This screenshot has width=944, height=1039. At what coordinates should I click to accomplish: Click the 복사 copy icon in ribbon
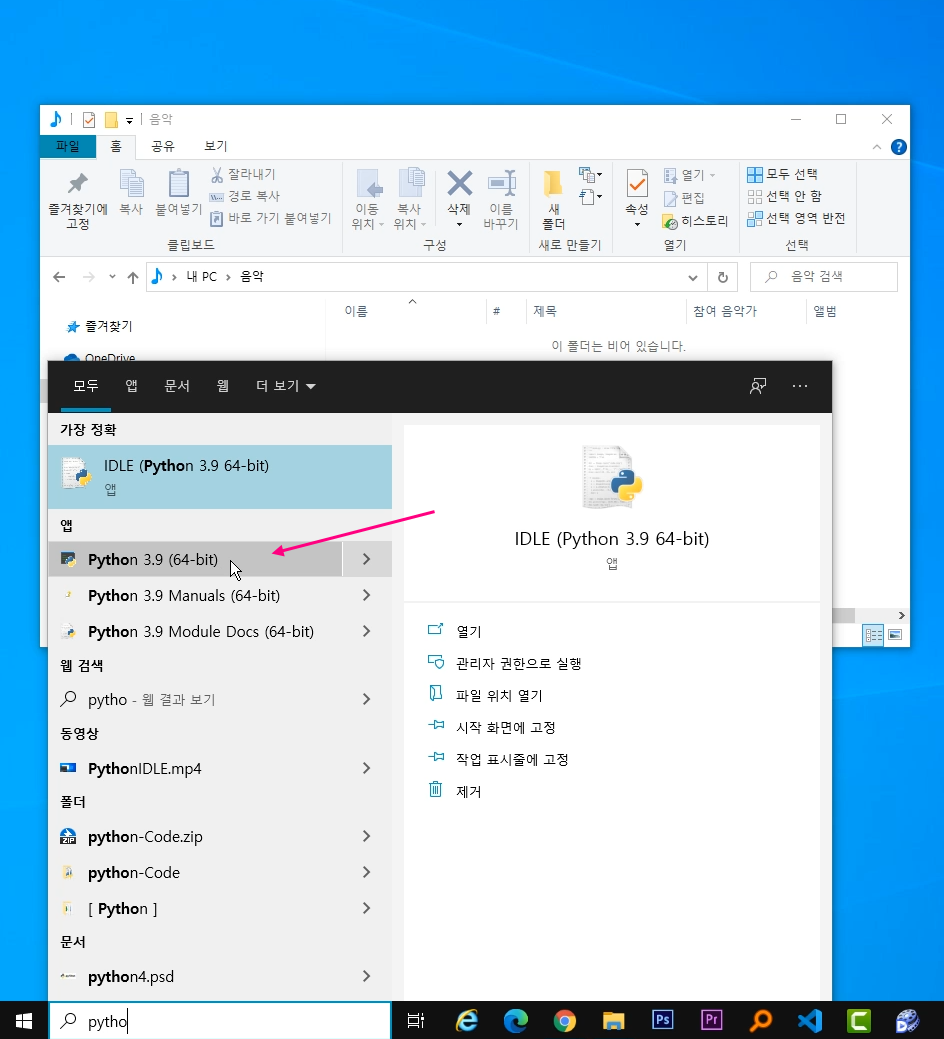(x=131, y=191)
